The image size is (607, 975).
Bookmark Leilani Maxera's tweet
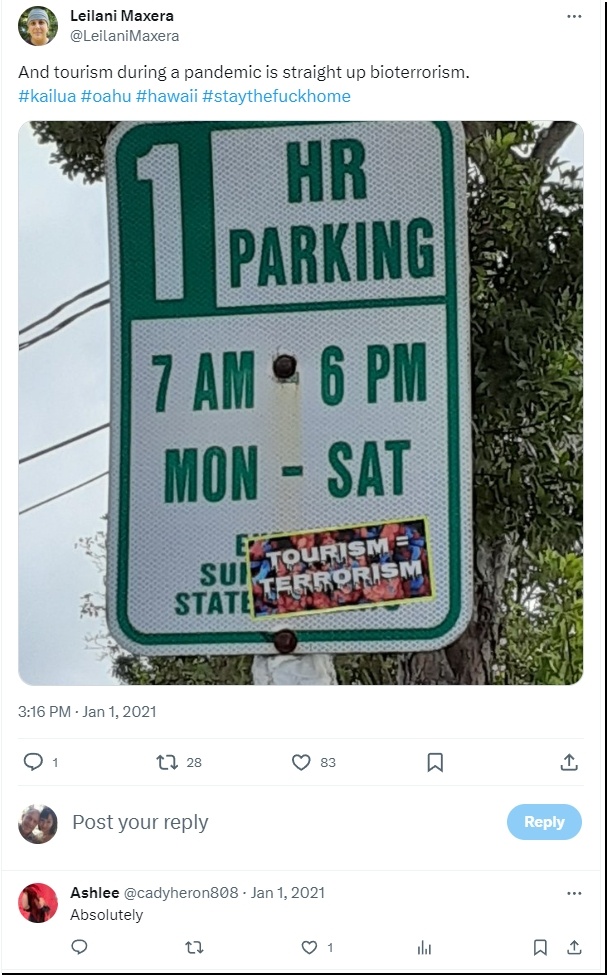(435, 762)
